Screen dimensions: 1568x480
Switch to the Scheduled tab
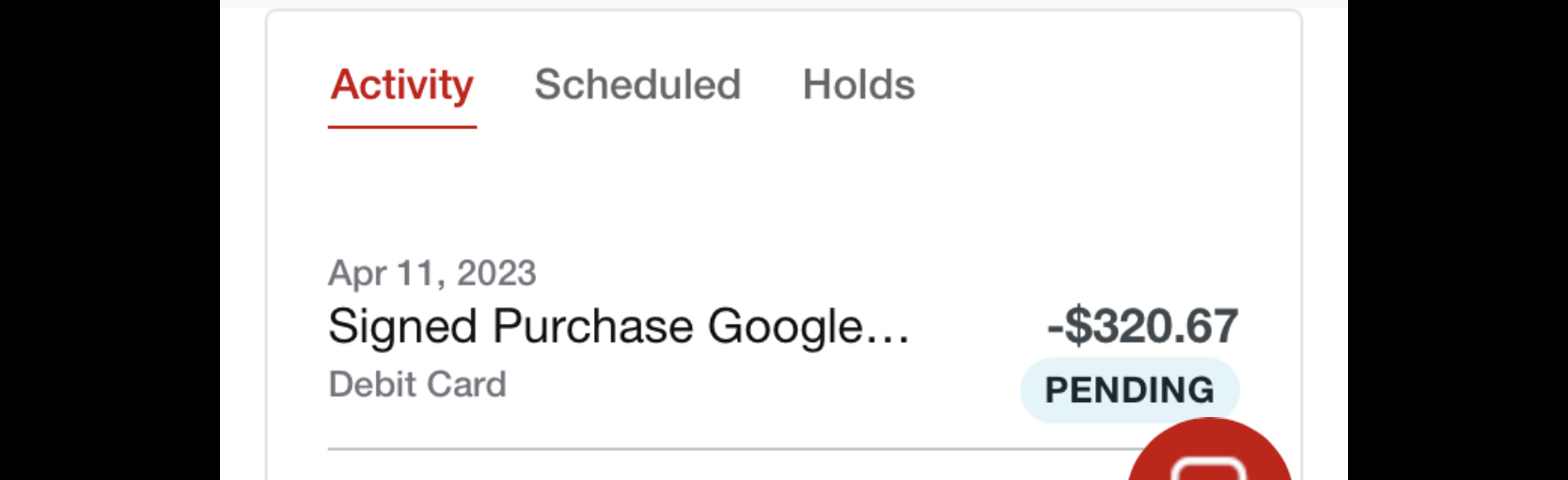(x=637, y=85)
